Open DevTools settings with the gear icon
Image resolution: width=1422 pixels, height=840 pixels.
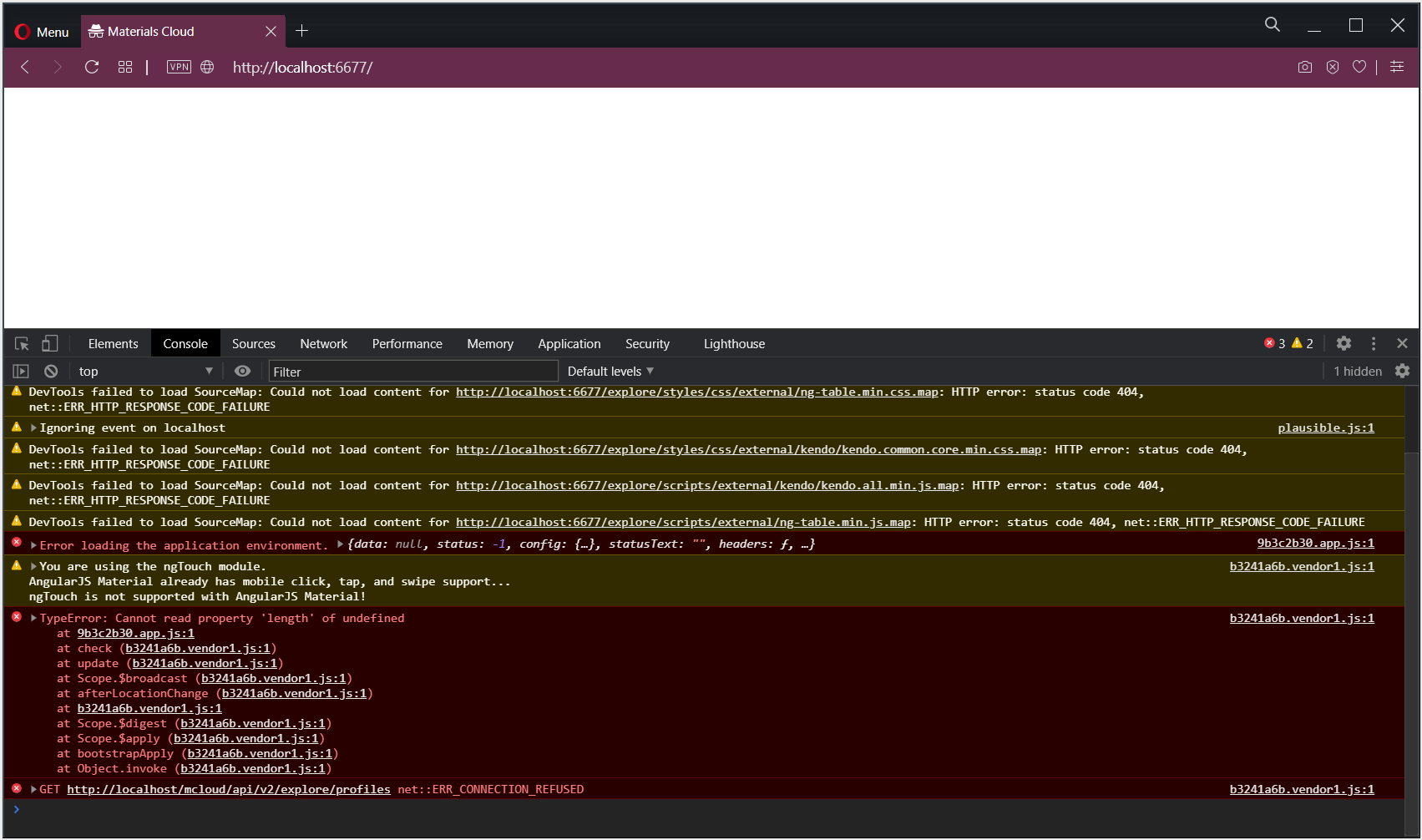click(x=1344, y=343)
